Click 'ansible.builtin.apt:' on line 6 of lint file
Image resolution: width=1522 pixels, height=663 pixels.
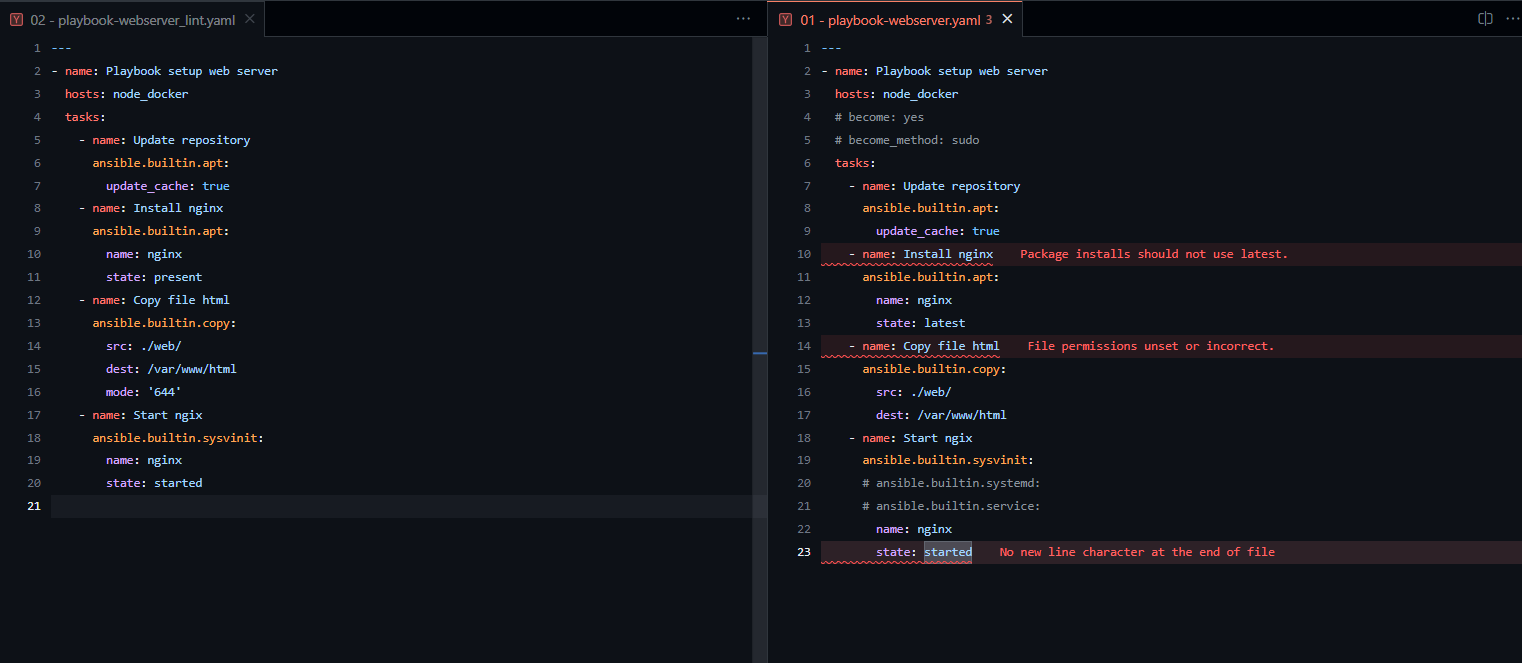pos(161,163)
